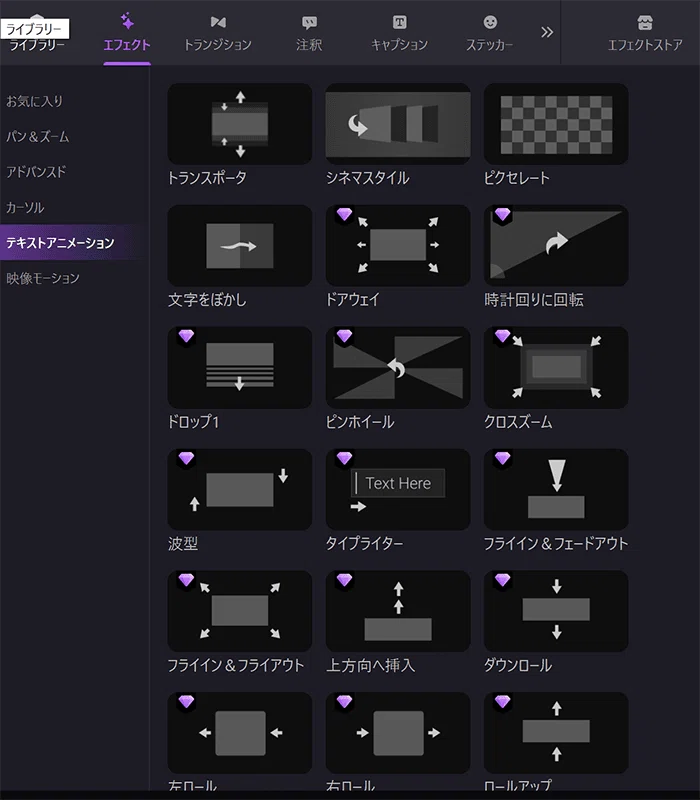
Task: Click the ピクセレート label text
Action: pos(517,178)
